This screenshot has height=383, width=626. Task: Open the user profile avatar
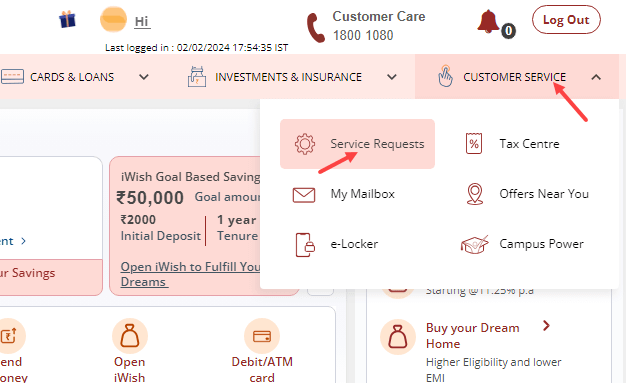[x=113, y=19]
